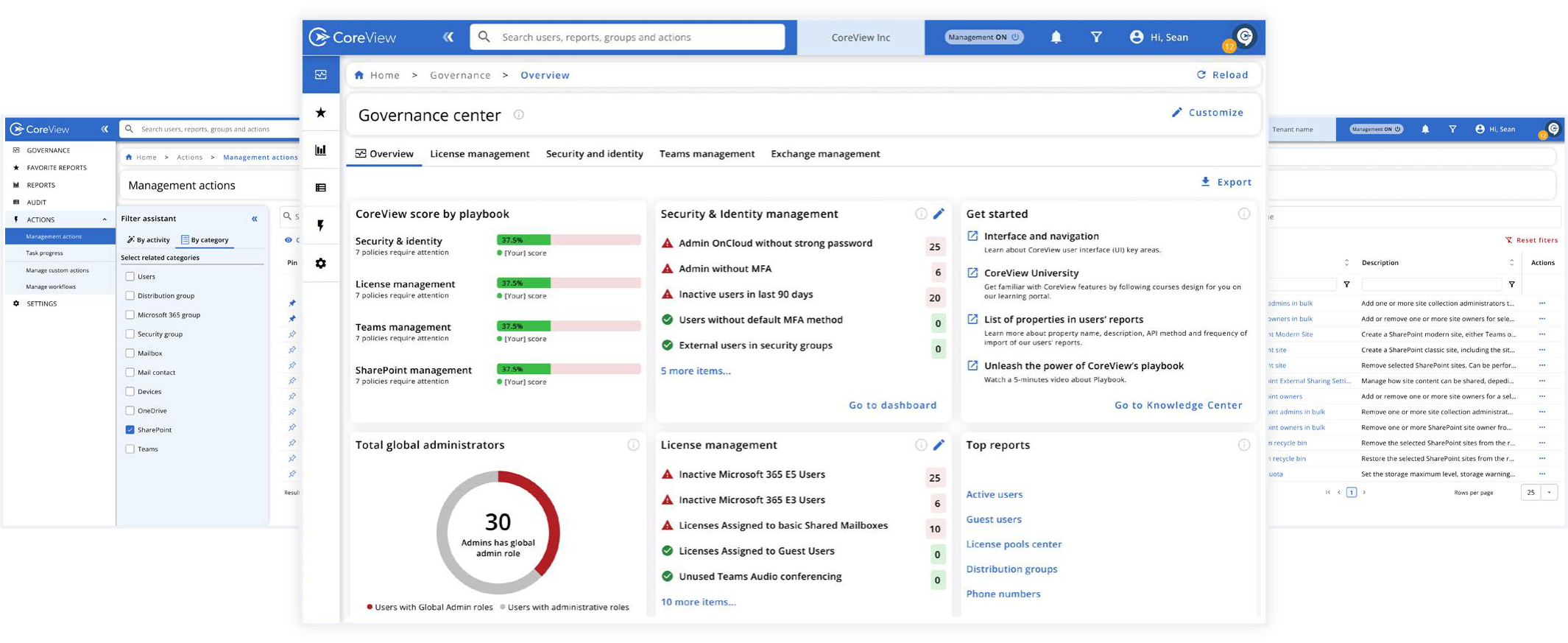This screenshot has height=643, width=1568.
Task: Open actions lightning bolt icon in left rail
Action: [x=321, y=225]
